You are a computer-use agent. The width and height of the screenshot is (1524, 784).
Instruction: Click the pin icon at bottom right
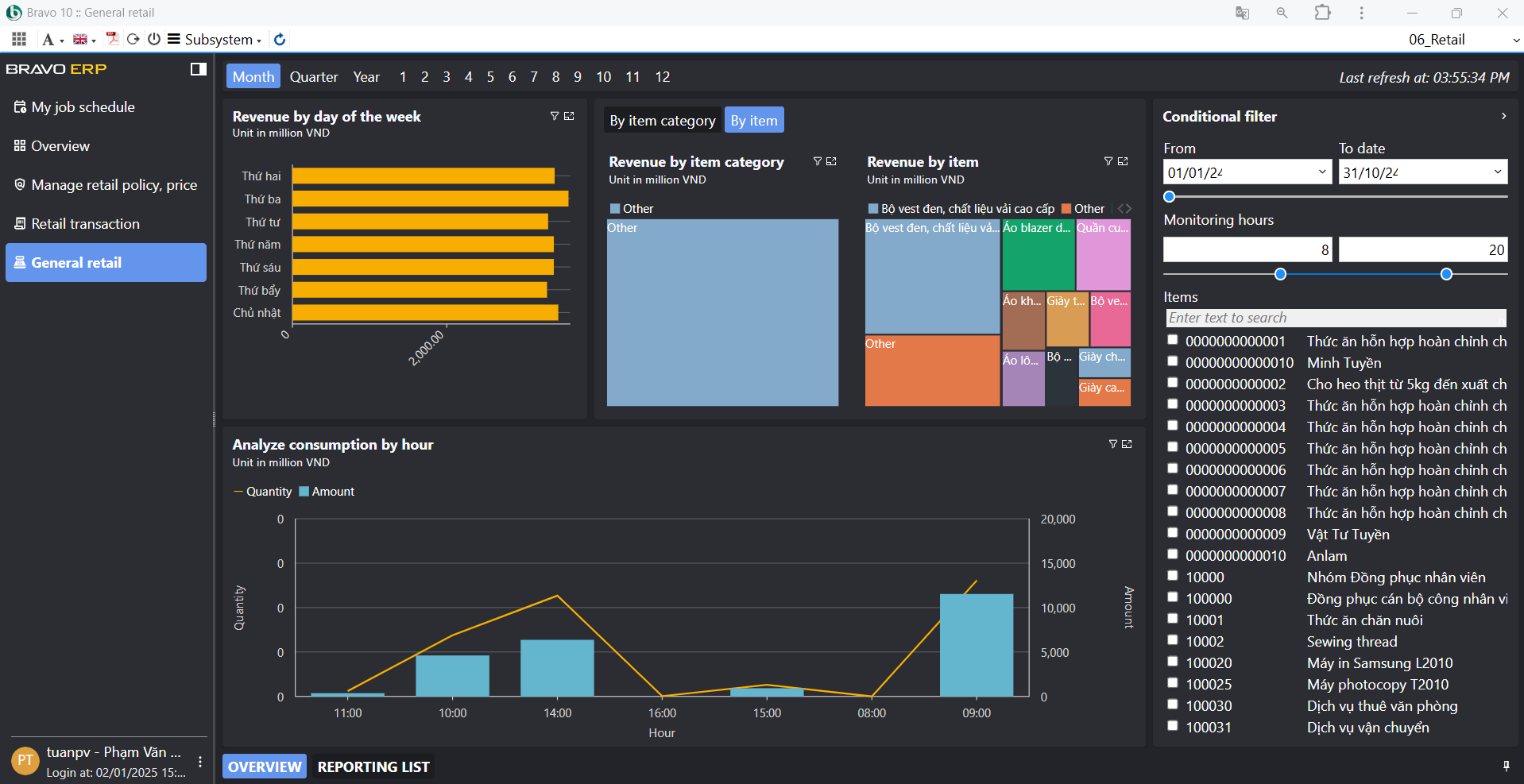[x=1506, y=766]
